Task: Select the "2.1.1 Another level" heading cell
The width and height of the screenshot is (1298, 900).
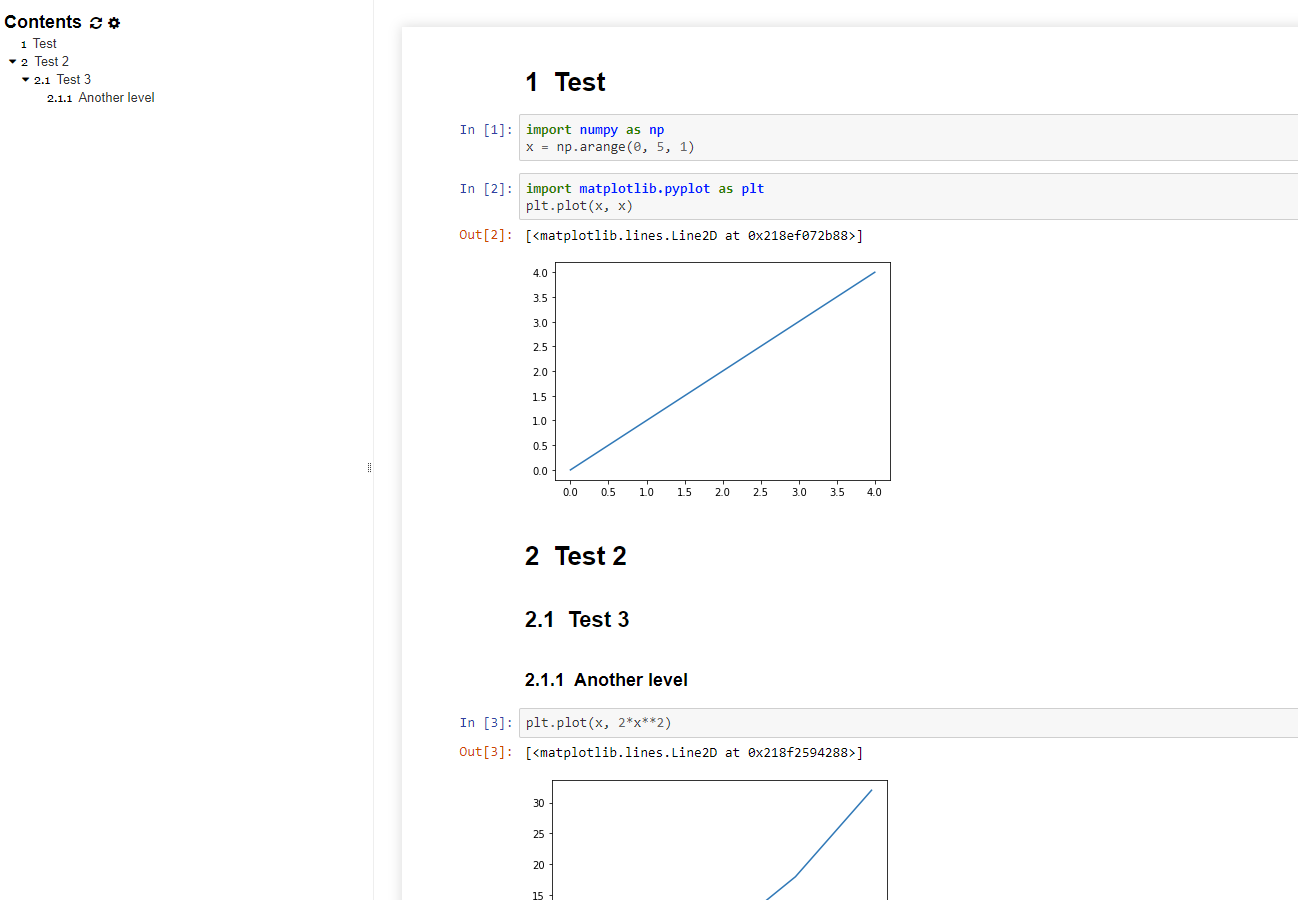Action: point(606,679)
